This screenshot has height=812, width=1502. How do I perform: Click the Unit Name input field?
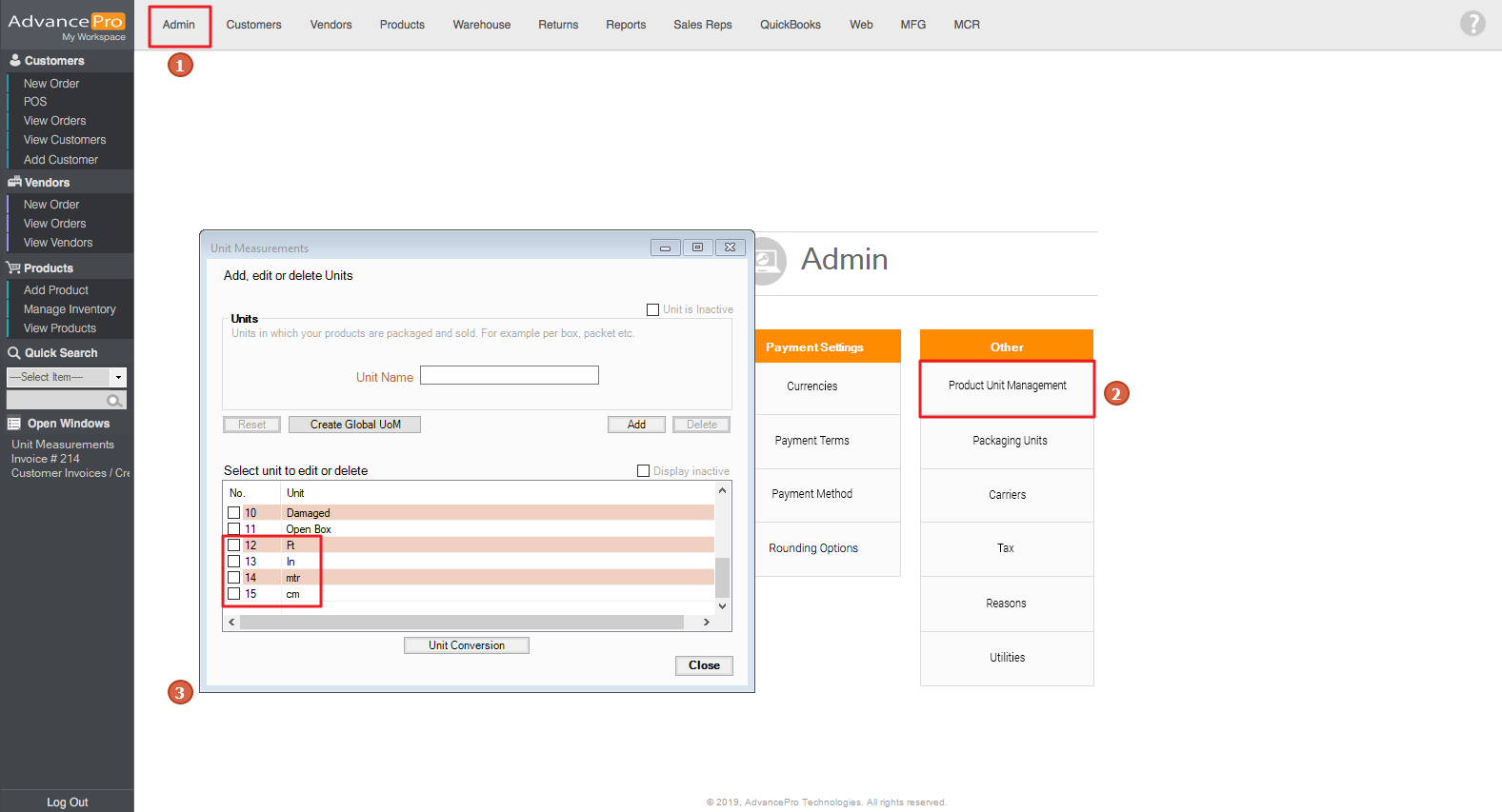[x=509, y=376]
